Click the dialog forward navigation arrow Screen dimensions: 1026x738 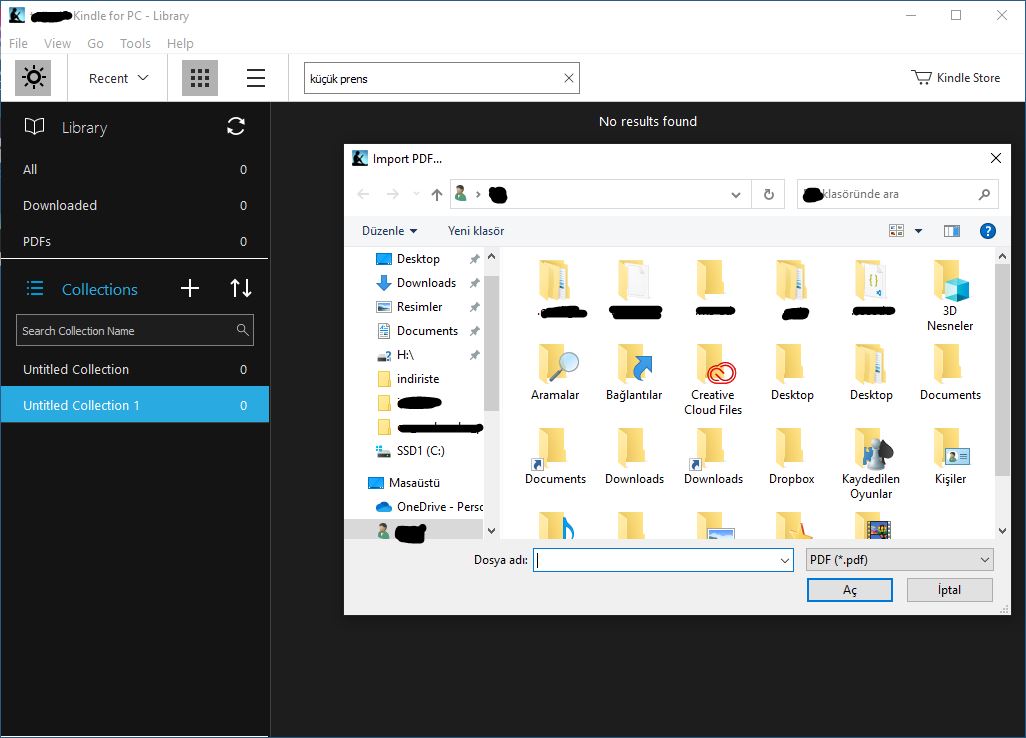point(393,194)
